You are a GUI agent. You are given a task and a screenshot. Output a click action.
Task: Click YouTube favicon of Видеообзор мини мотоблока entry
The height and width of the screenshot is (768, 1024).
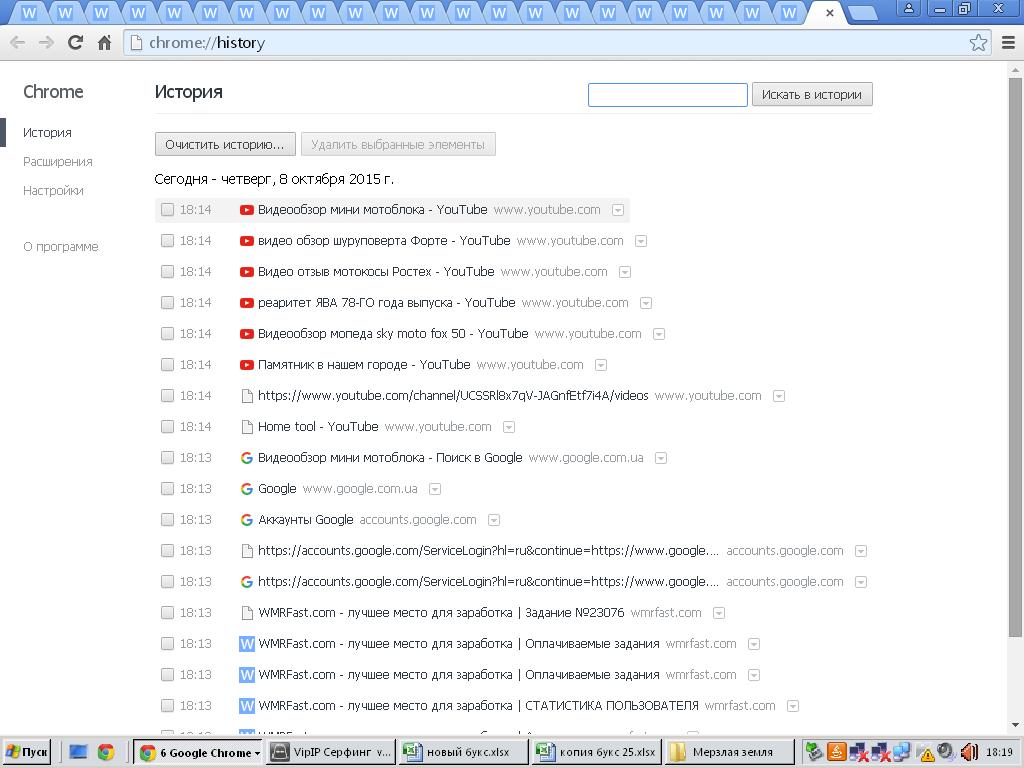pyautogui.click(x=246, y=210)
